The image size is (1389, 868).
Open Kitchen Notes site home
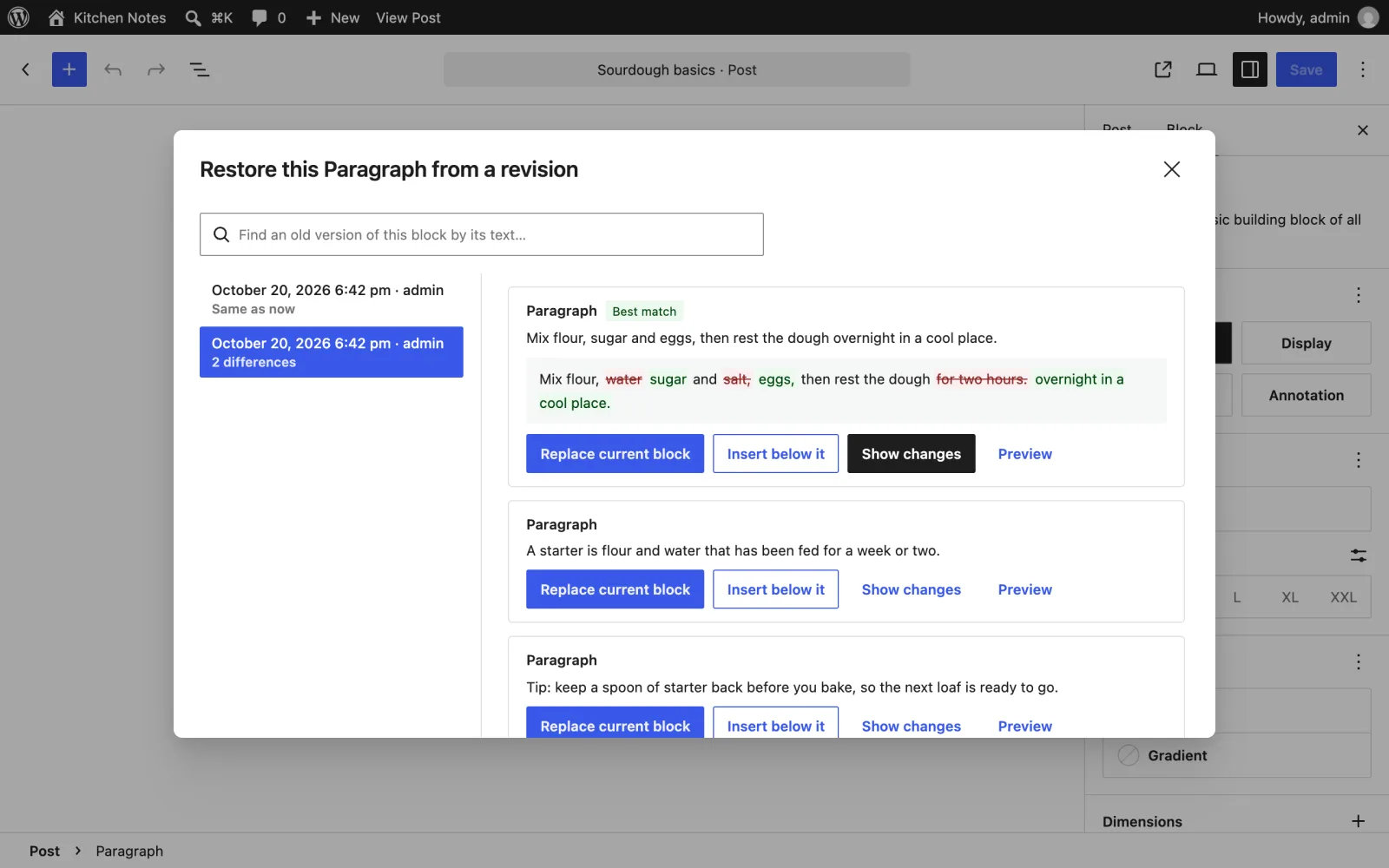[x=107, y=17]
